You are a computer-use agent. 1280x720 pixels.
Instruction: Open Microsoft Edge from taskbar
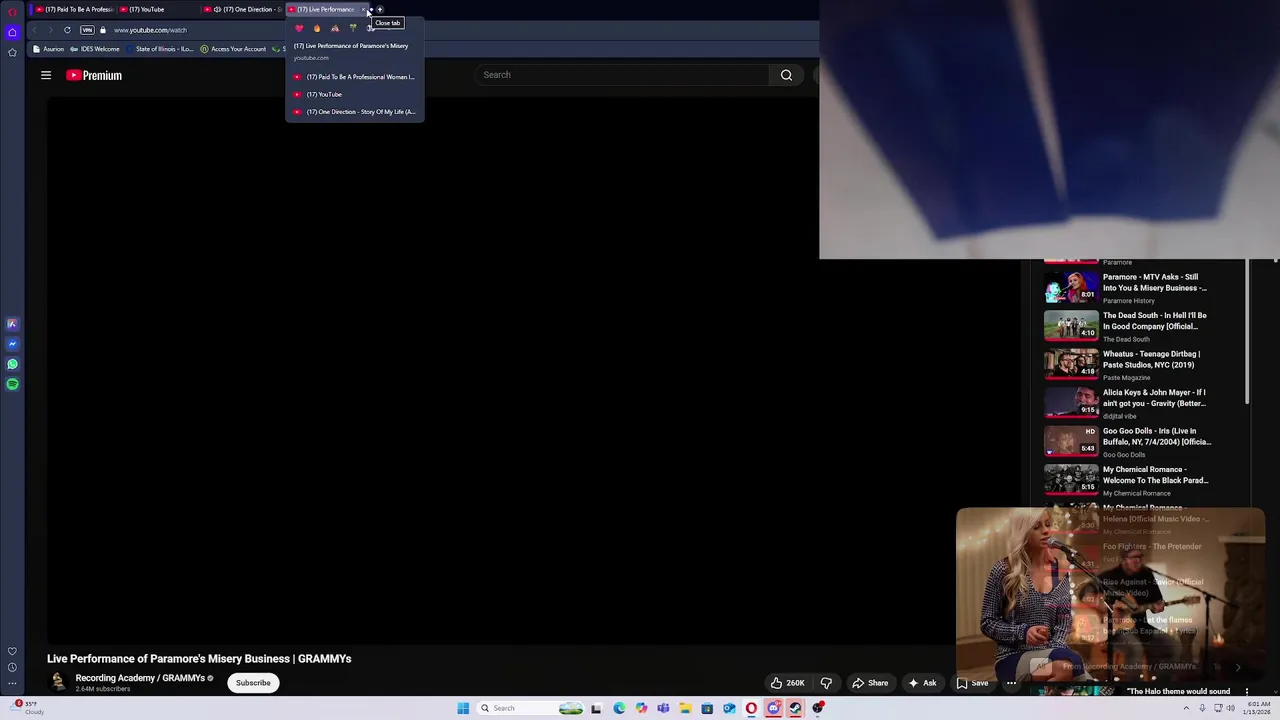(619, 708)
